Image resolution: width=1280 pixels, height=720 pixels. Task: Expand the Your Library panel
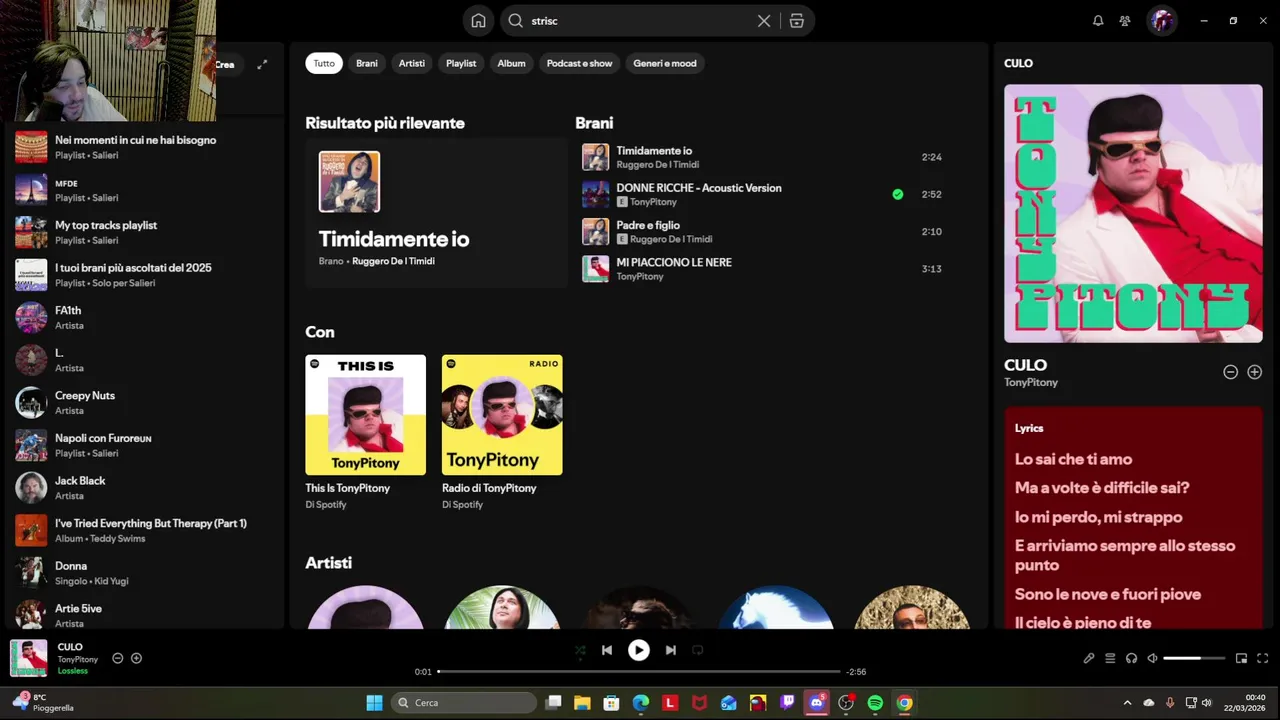262,64
